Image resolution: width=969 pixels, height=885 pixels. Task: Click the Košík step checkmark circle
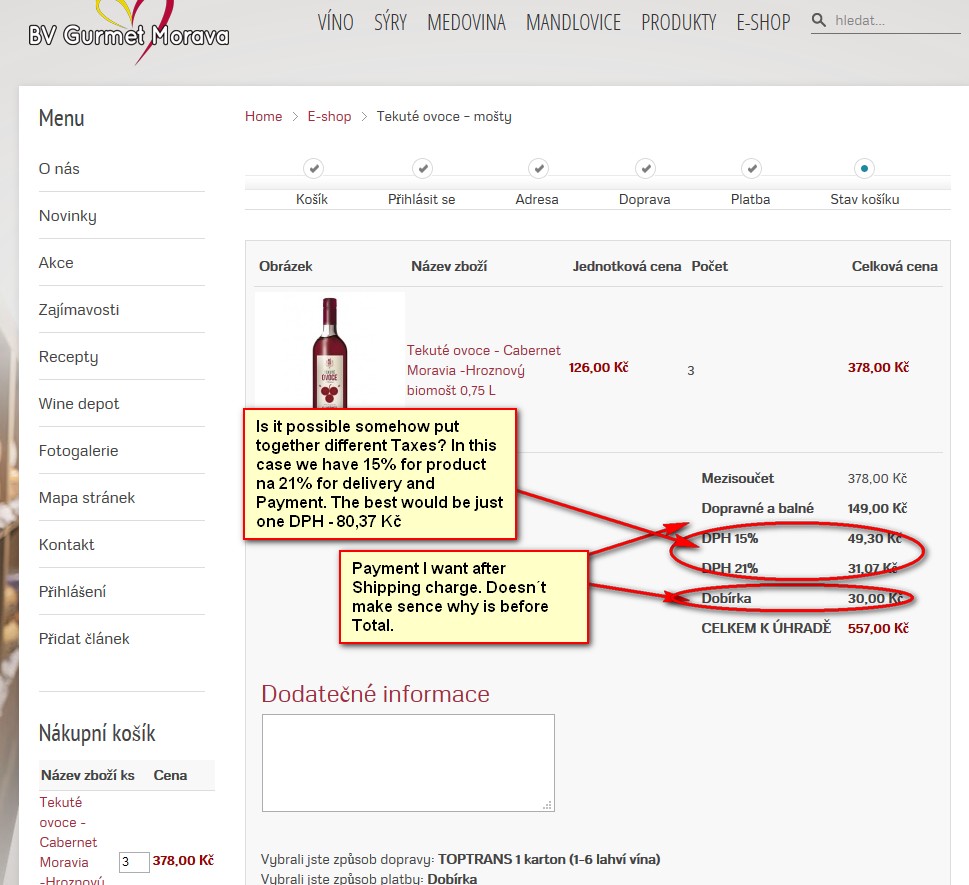coord(314,168)
